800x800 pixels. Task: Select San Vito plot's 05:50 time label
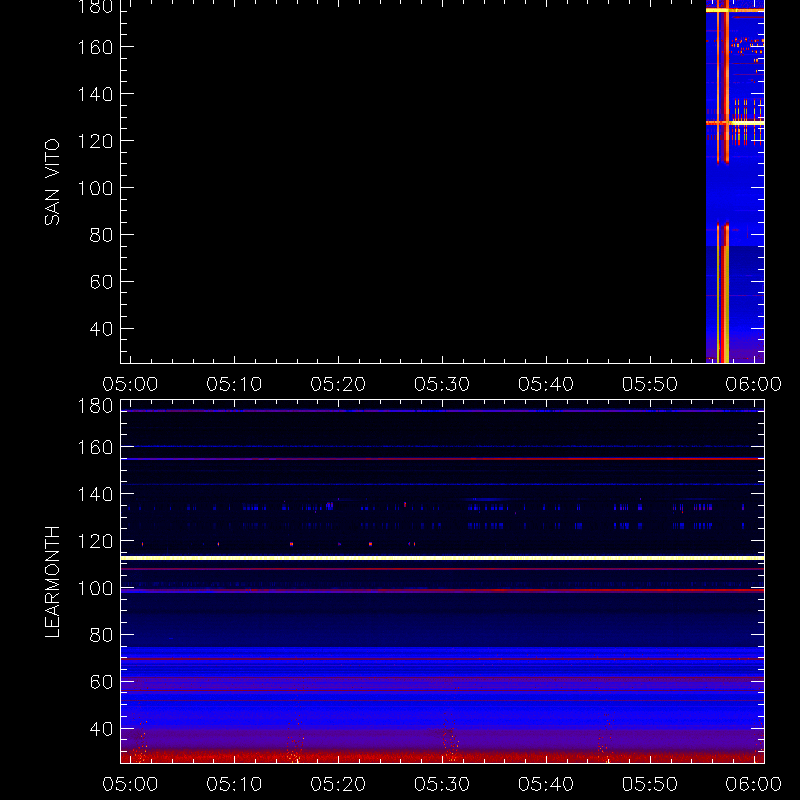tap(650, 384)
